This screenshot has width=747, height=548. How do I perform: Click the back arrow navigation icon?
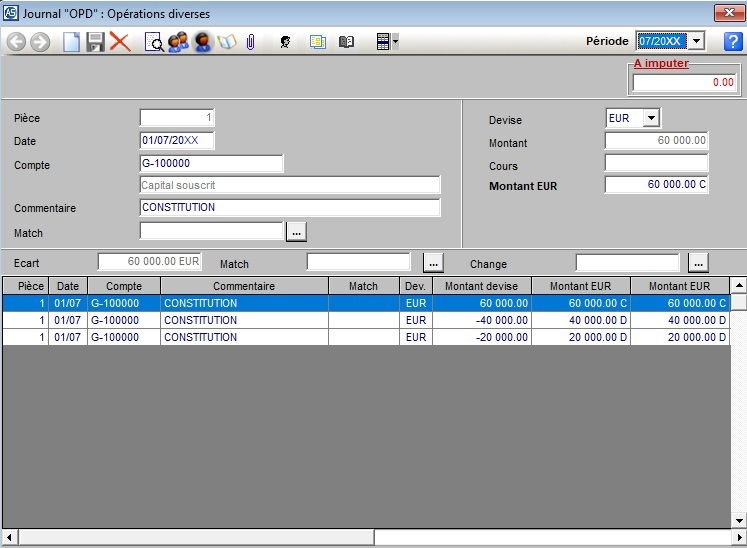[x=15, y=42]
